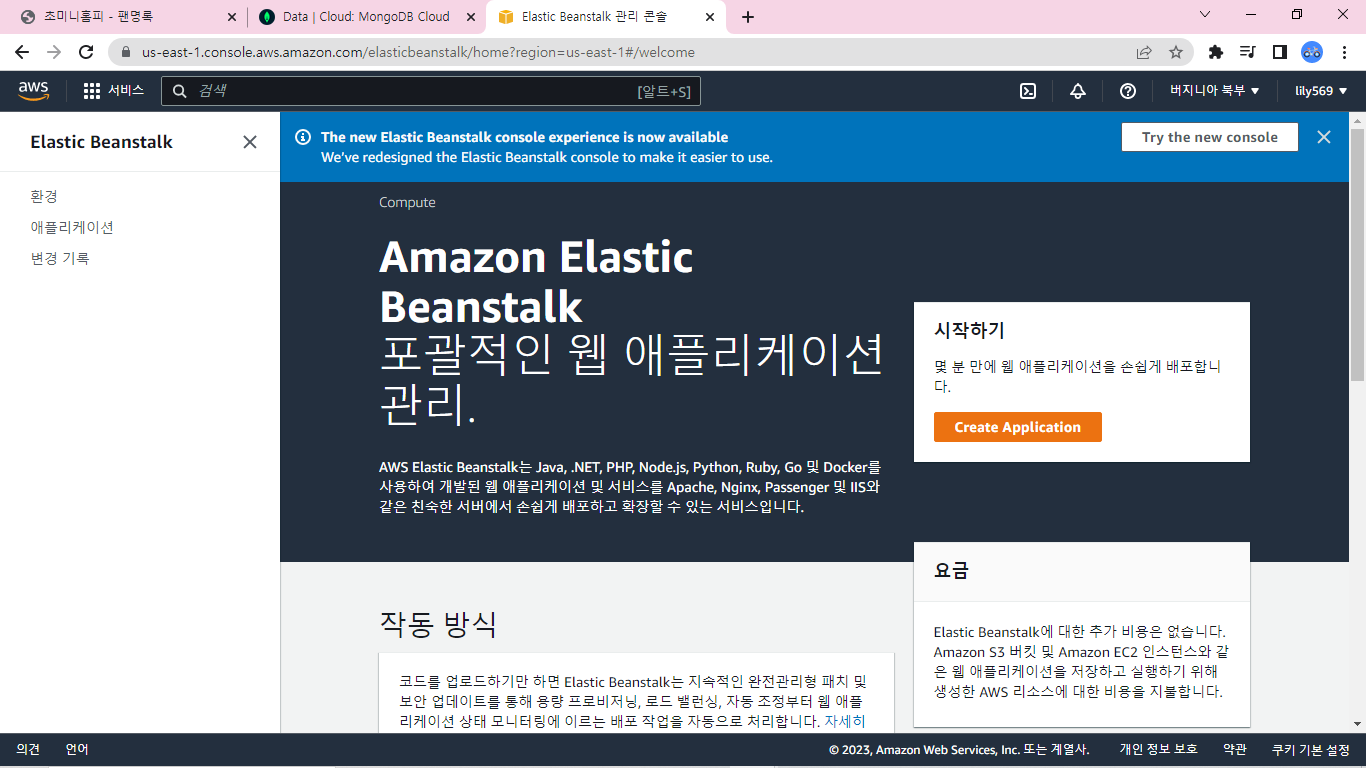1366x768 pixels.
Task: Click the share page icon
Action: coord(1144,52)
